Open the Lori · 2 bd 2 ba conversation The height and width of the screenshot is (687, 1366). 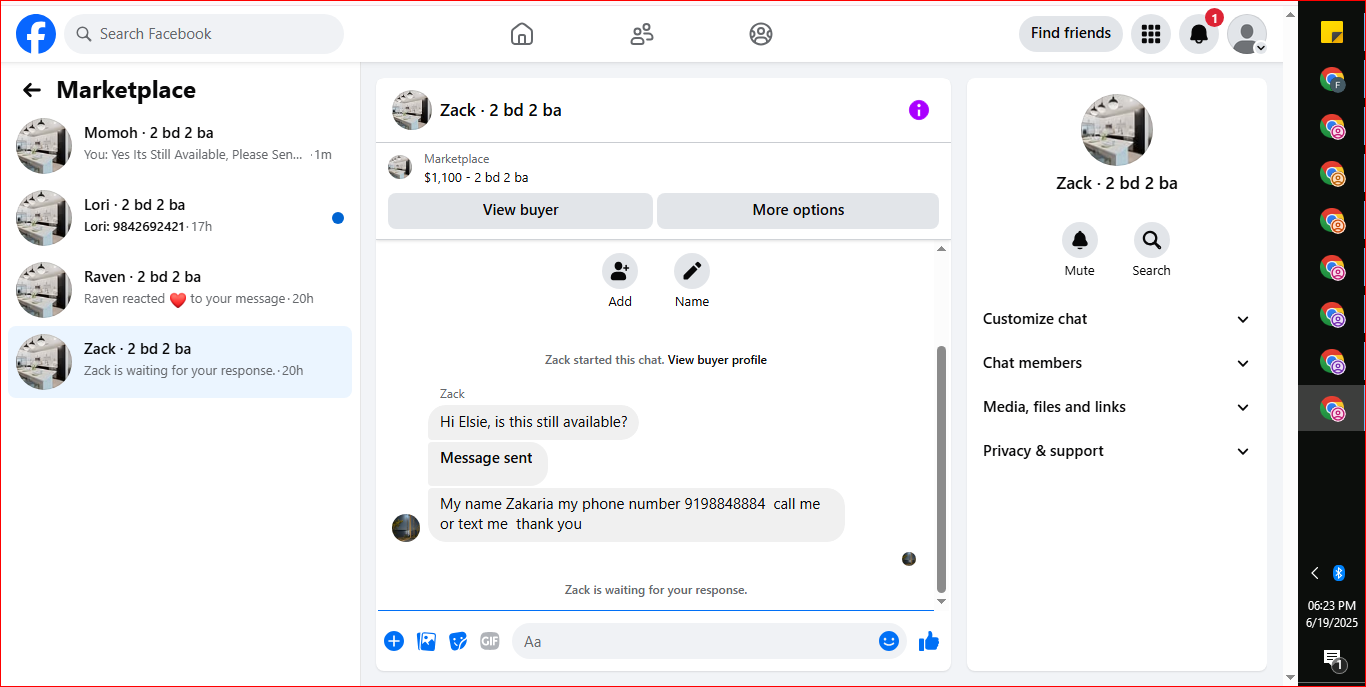tap(180, 218)
